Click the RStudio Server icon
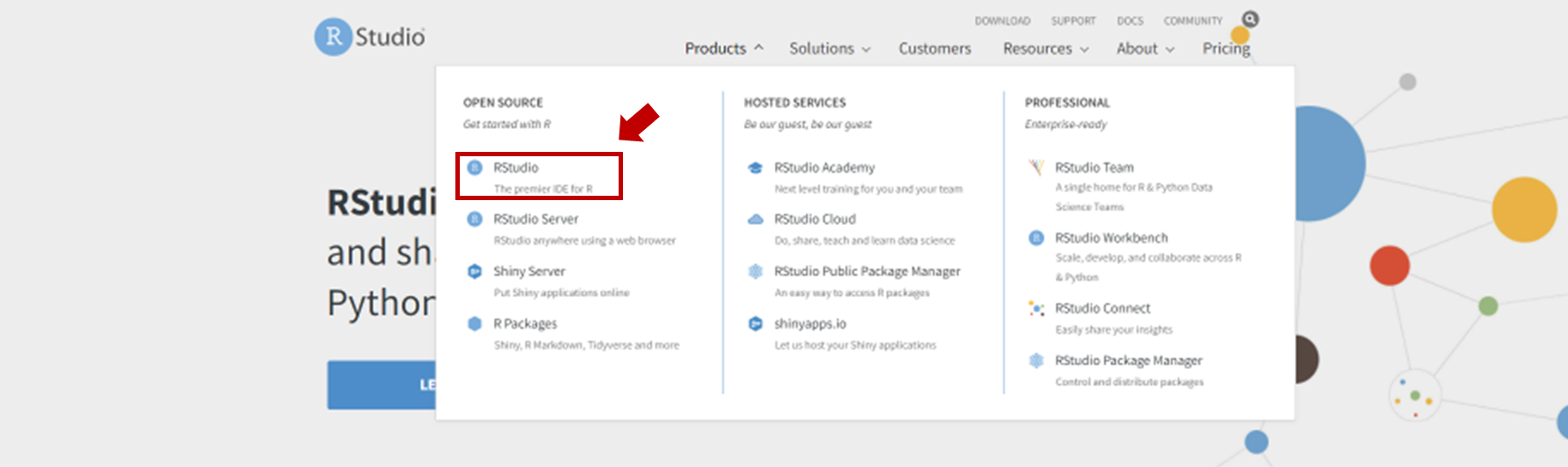This screenshot has width=1568, height=467. tap(475, 219)
